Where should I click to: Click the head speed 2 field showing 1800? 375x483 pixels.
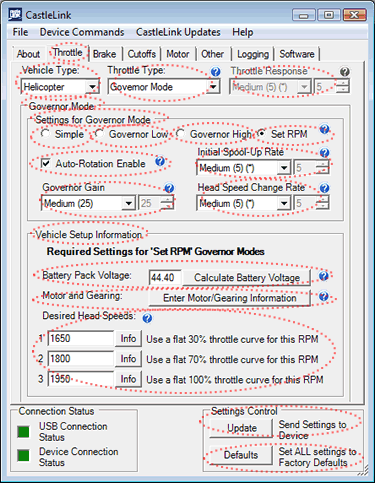click(x=81, y=359)
